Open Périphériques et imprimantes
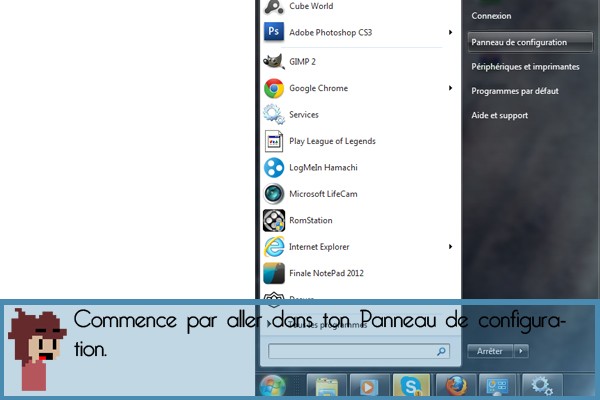 coord(525,67)
